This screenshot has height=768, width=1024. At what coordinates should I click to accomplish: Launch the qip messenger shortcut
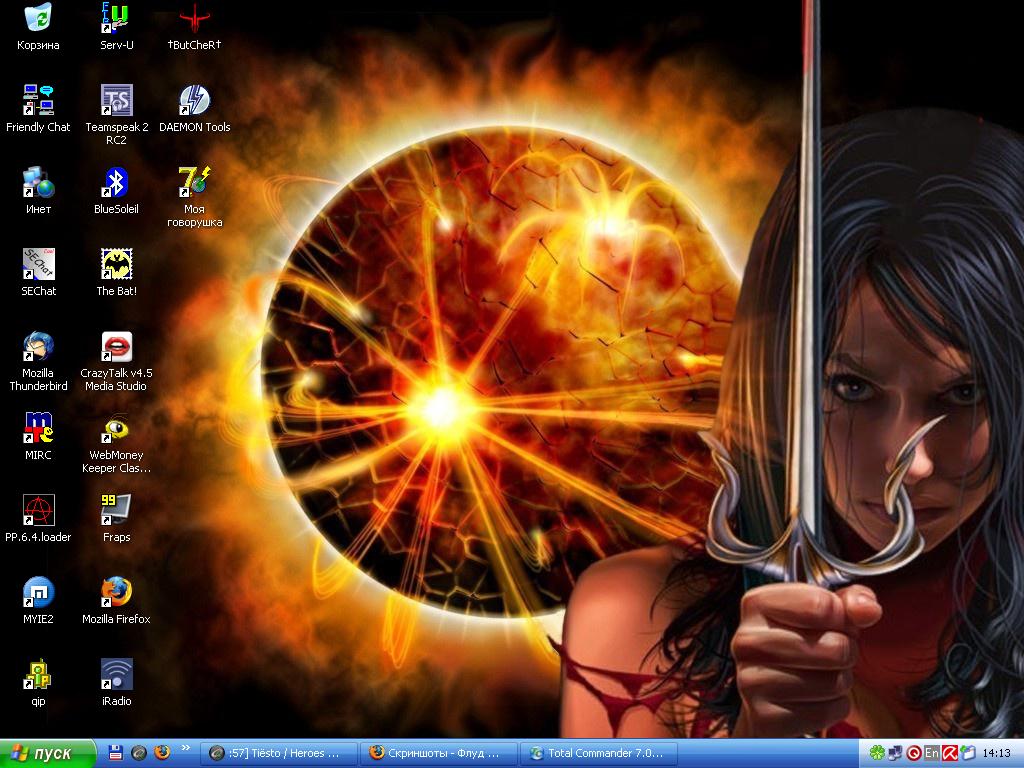(x=38, y=683)
